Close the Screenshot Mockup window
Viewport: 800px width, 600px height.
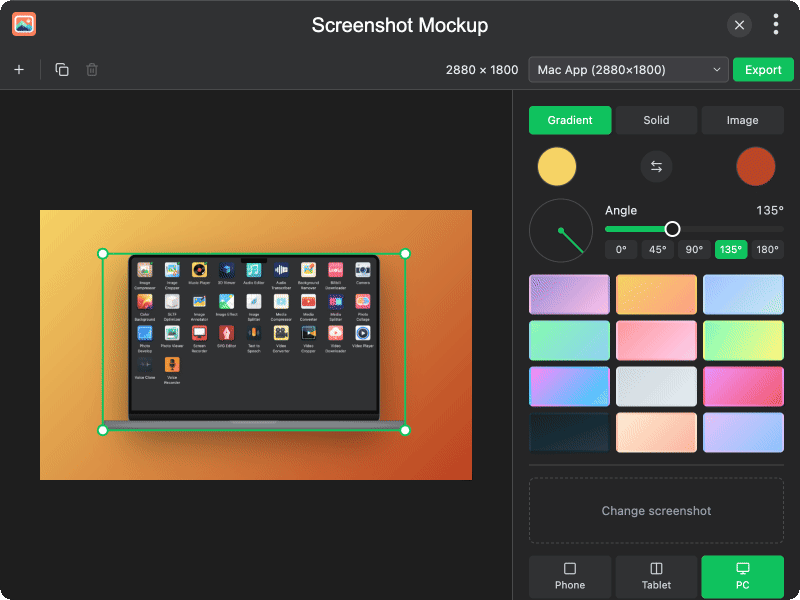point(739,25)
